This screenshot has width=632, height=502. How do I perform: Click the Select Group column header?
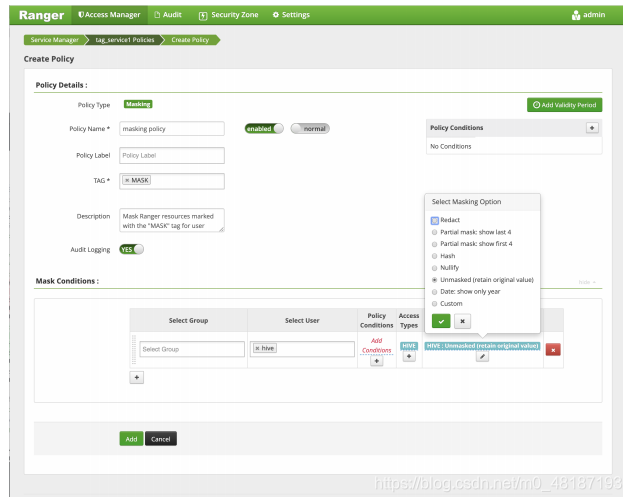click(x=188, y=321)
